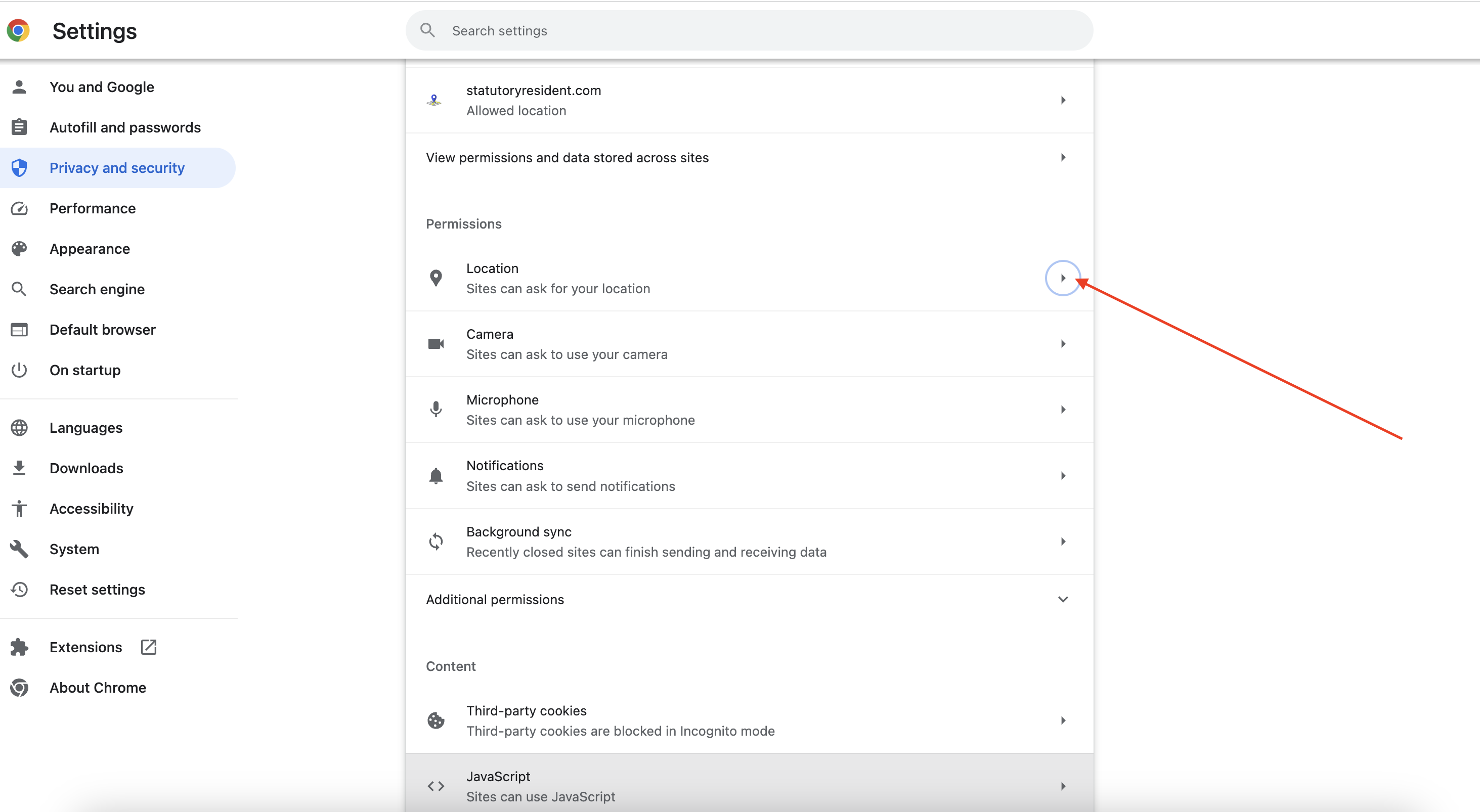
Task: Navigate to Performance settings
Action: tap(92, 208)
